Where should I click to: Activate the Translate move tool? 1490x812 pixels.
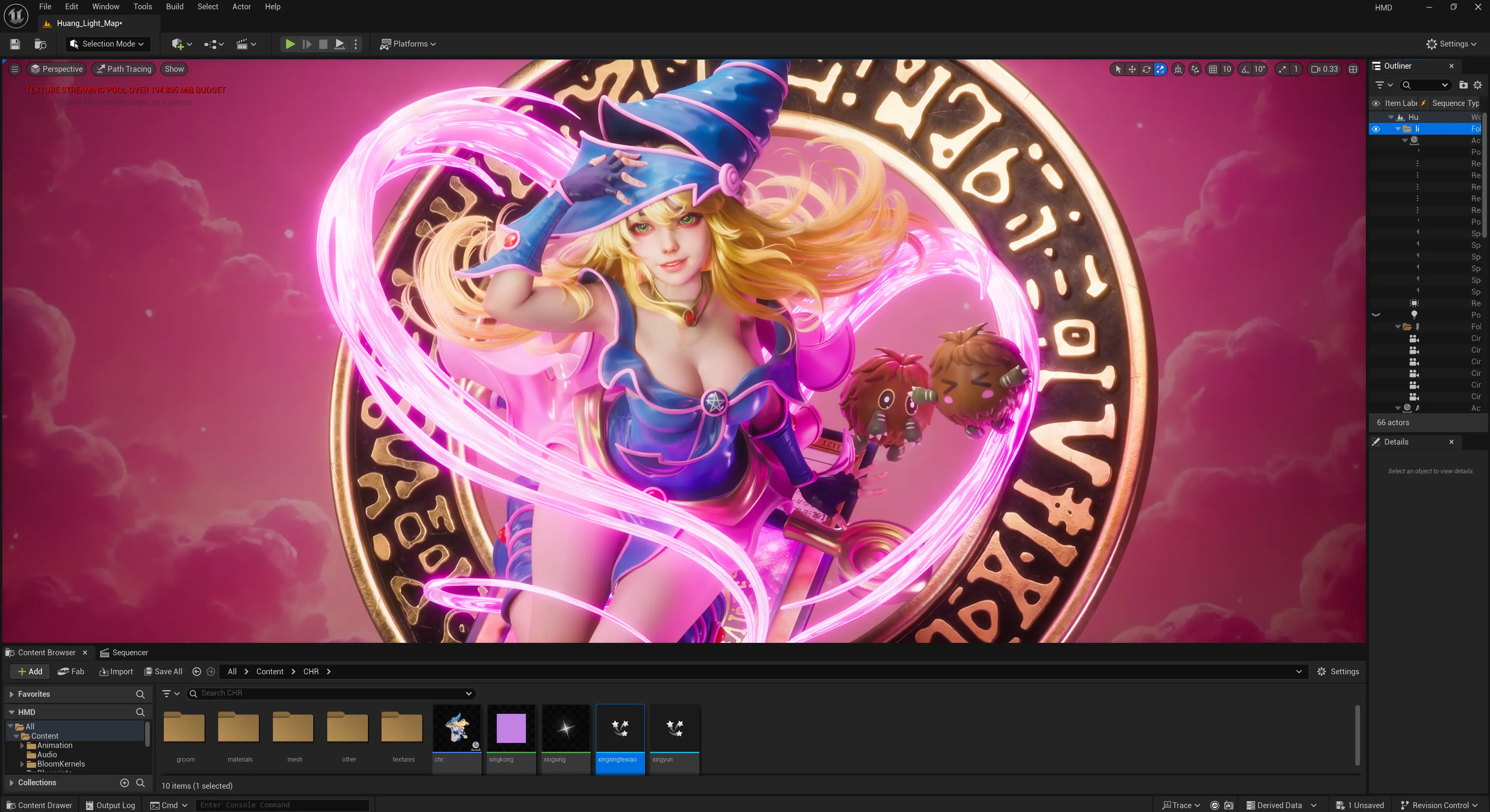tap(1131, 69)
